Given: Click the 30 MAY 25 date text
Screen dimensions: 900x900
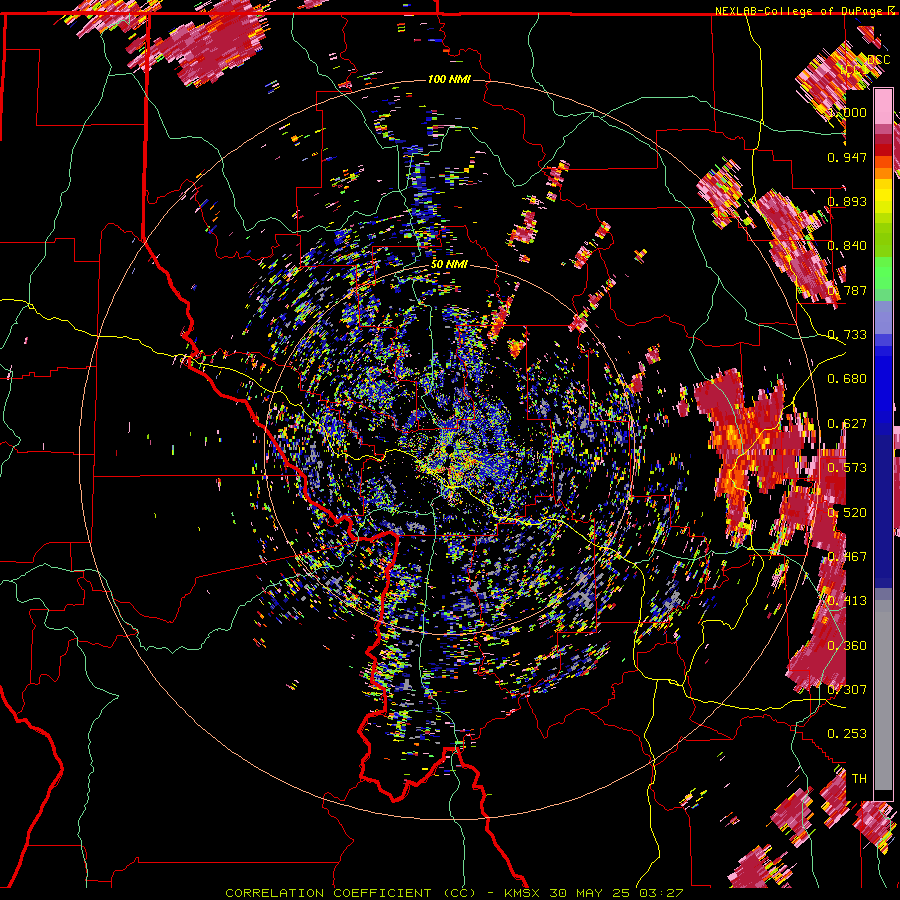Looking at the screenshot, I should [x=591, y=893].
